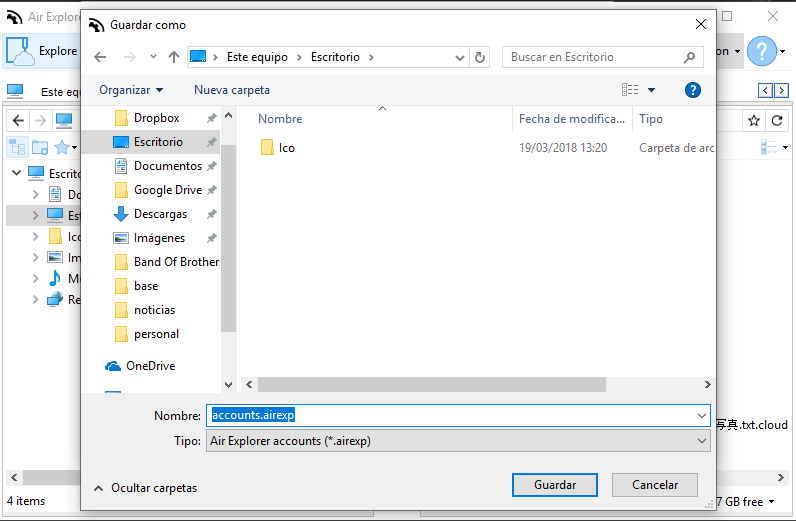Click the horizontal scrollbar in file list

click(432, 384)
